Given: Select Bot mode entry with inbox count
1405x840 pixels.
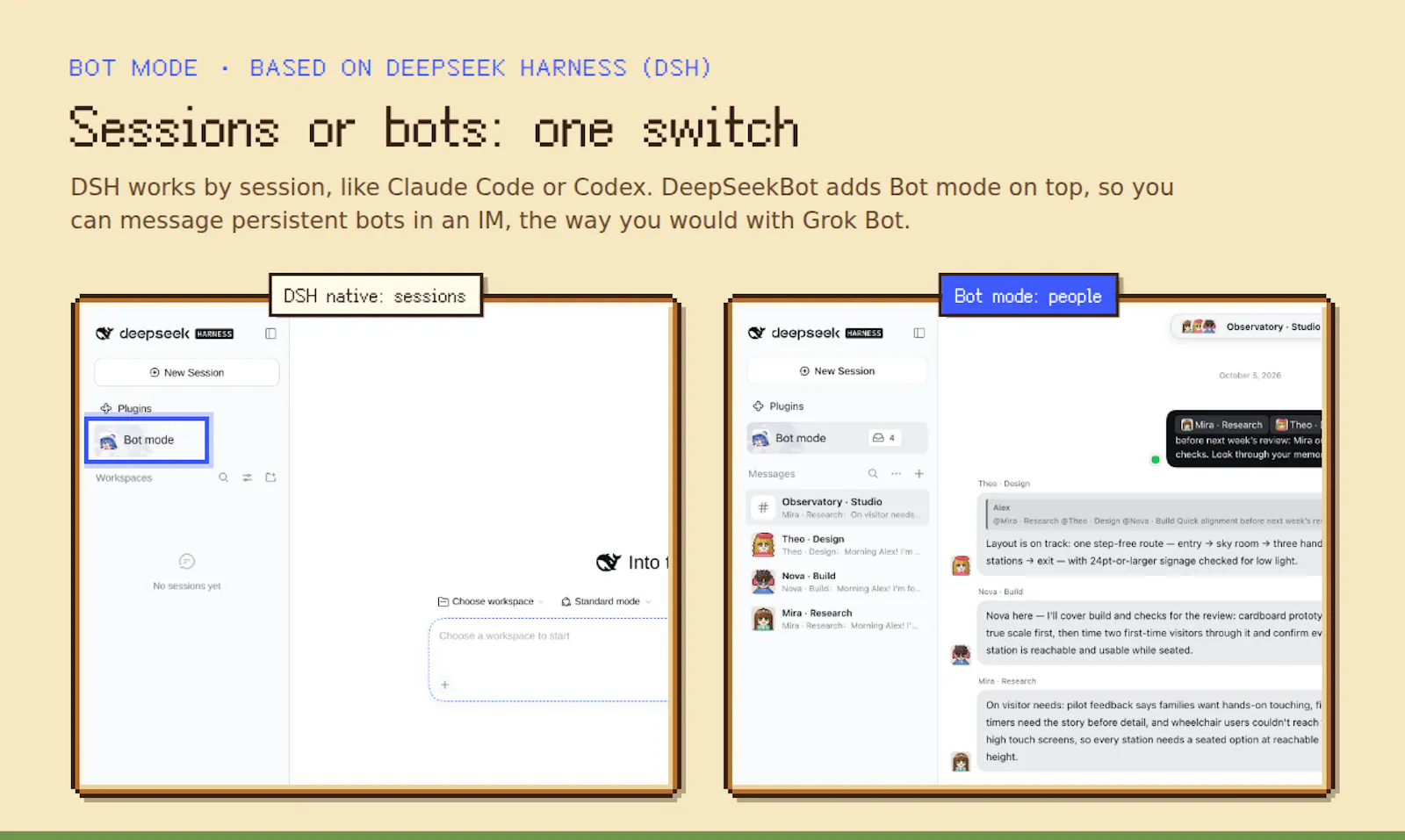Looking at the screenshot, I should coord(837,438).
